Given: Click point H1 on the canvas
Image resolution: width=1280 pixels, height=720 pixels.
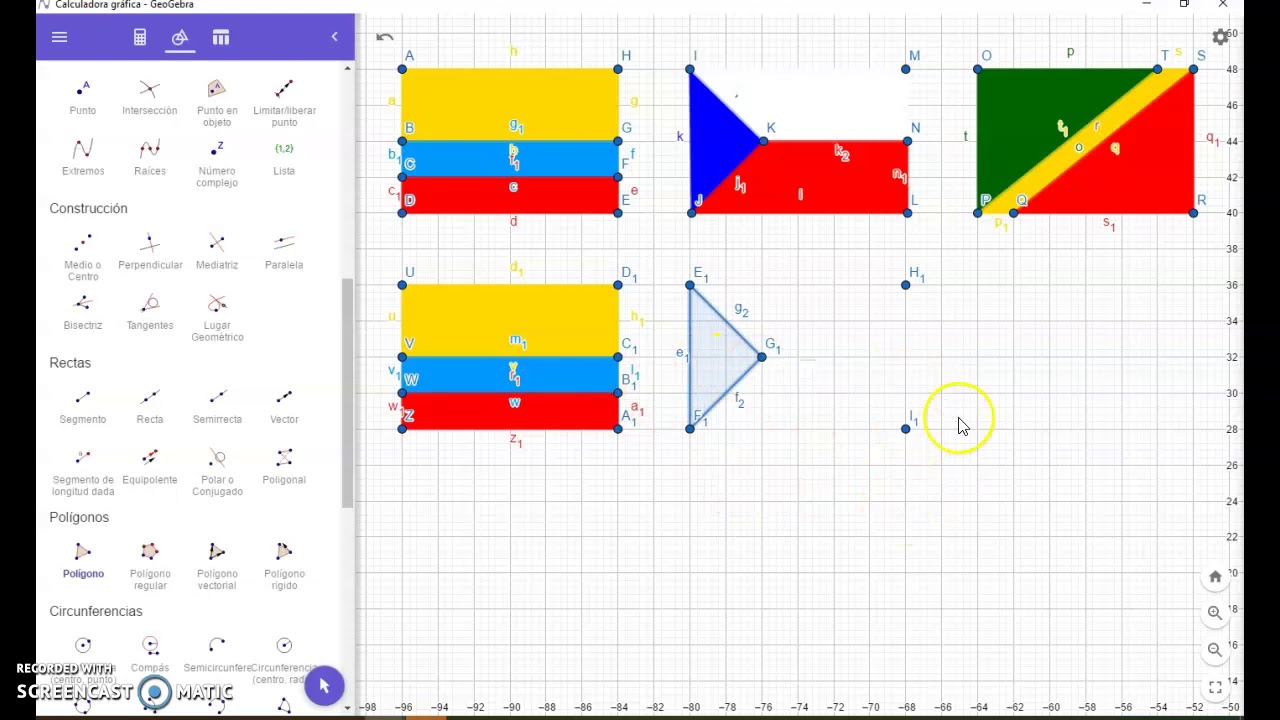Looking at the screenshot, I should (x=906, y=285).
